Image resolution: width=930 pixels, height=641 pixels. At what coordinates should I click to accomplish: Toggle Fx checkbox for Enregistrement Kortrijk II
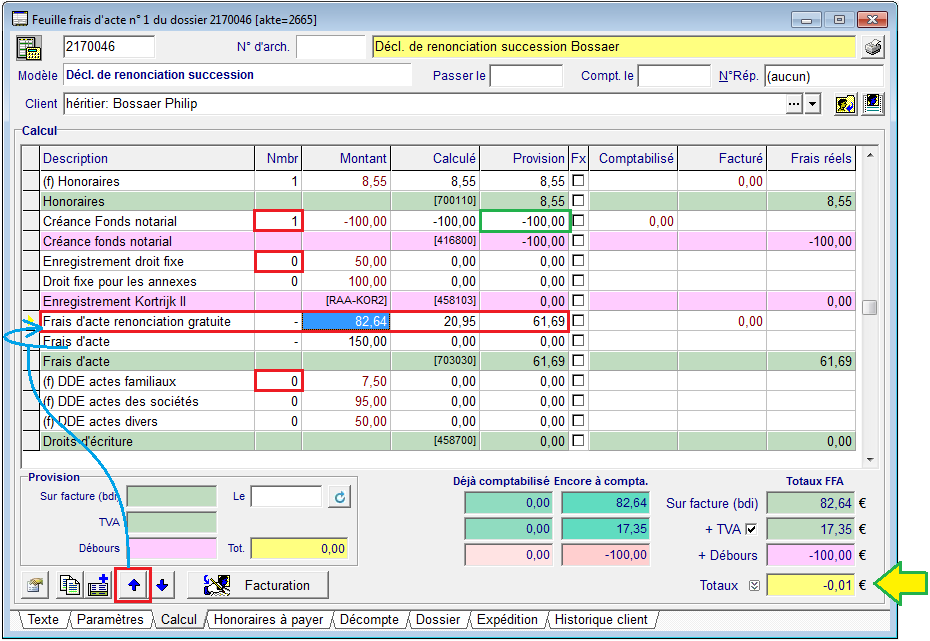(x=578, y=301)
